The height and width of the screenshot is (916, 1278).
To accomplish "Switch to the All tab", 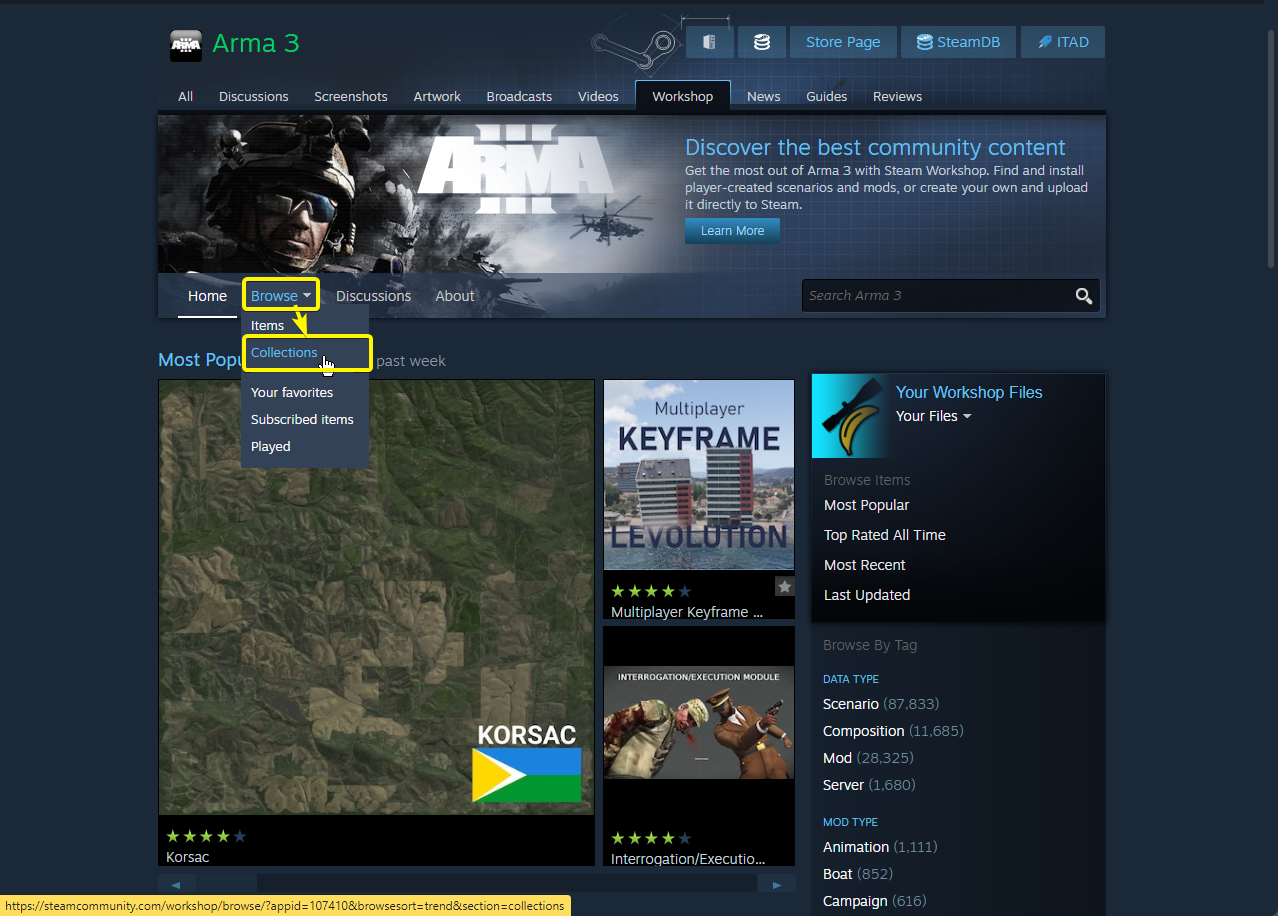I will (x=185, y=96).
